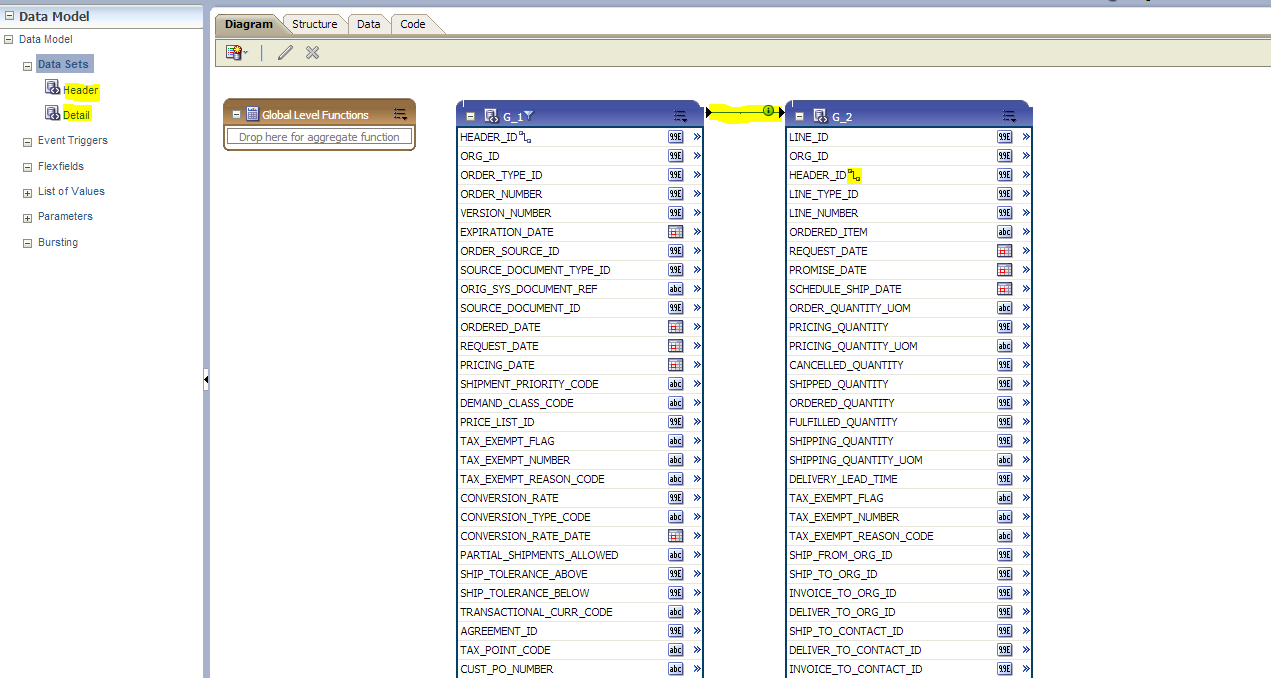
Task: Open the Code tab
Action: click(411, 24)
